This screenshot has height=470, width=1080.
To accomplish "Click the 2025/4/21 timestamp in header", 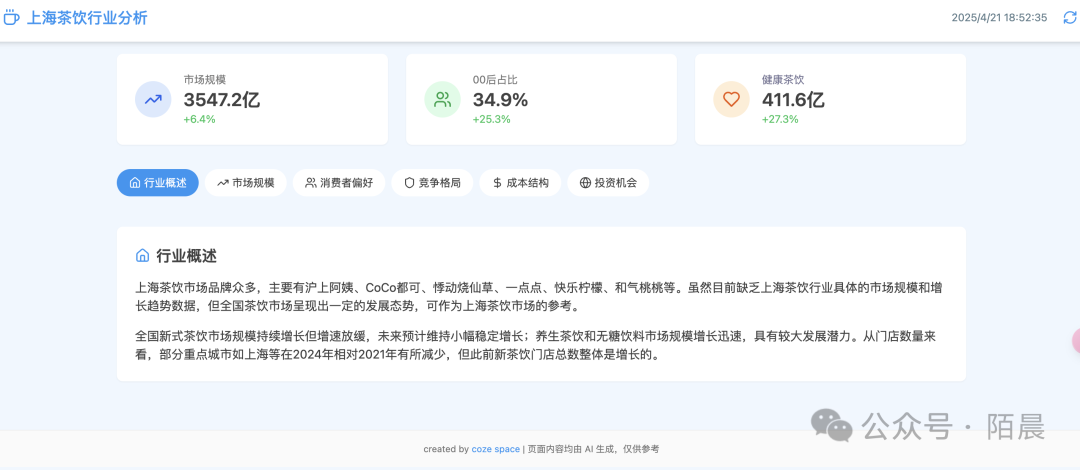I will pyautogui.click(x=998, y=17).
